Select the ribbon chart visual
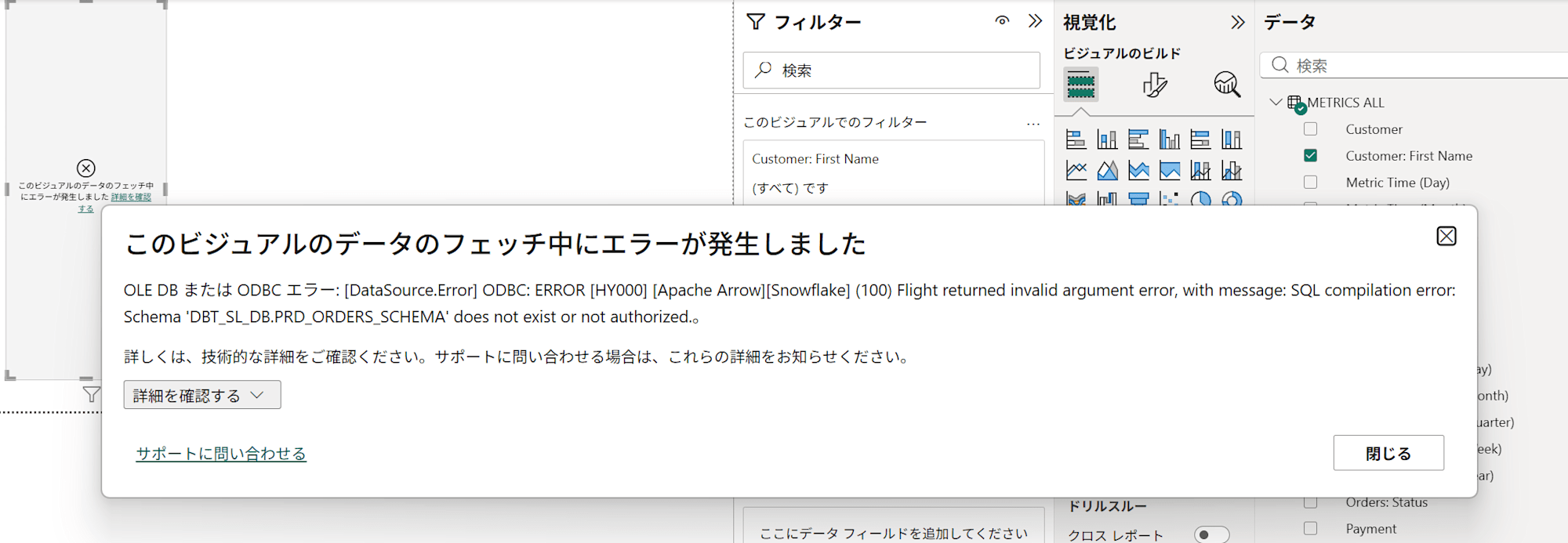Screen dimensions: 1568x543 1076,198
